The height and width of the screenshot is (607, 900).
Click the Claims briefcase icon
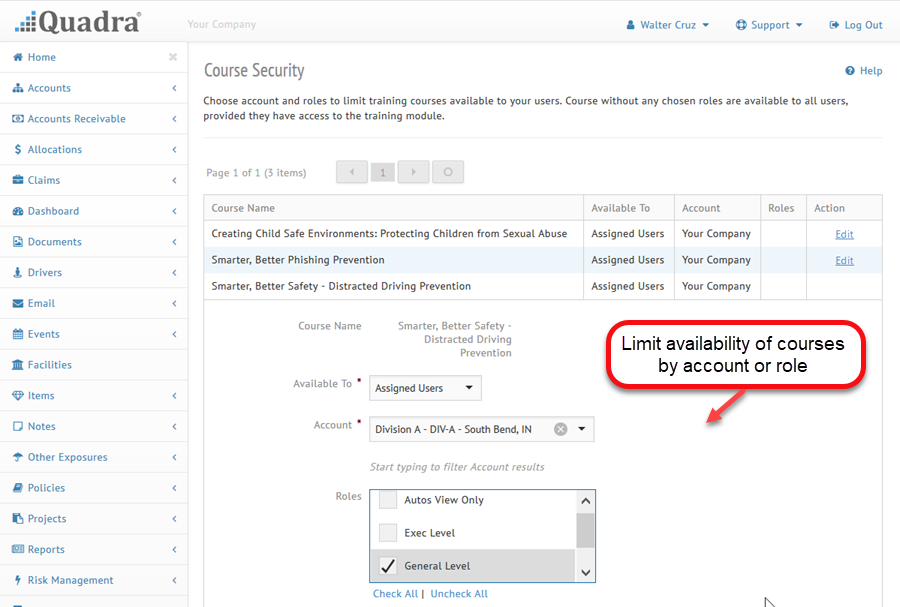click(18, 181)
